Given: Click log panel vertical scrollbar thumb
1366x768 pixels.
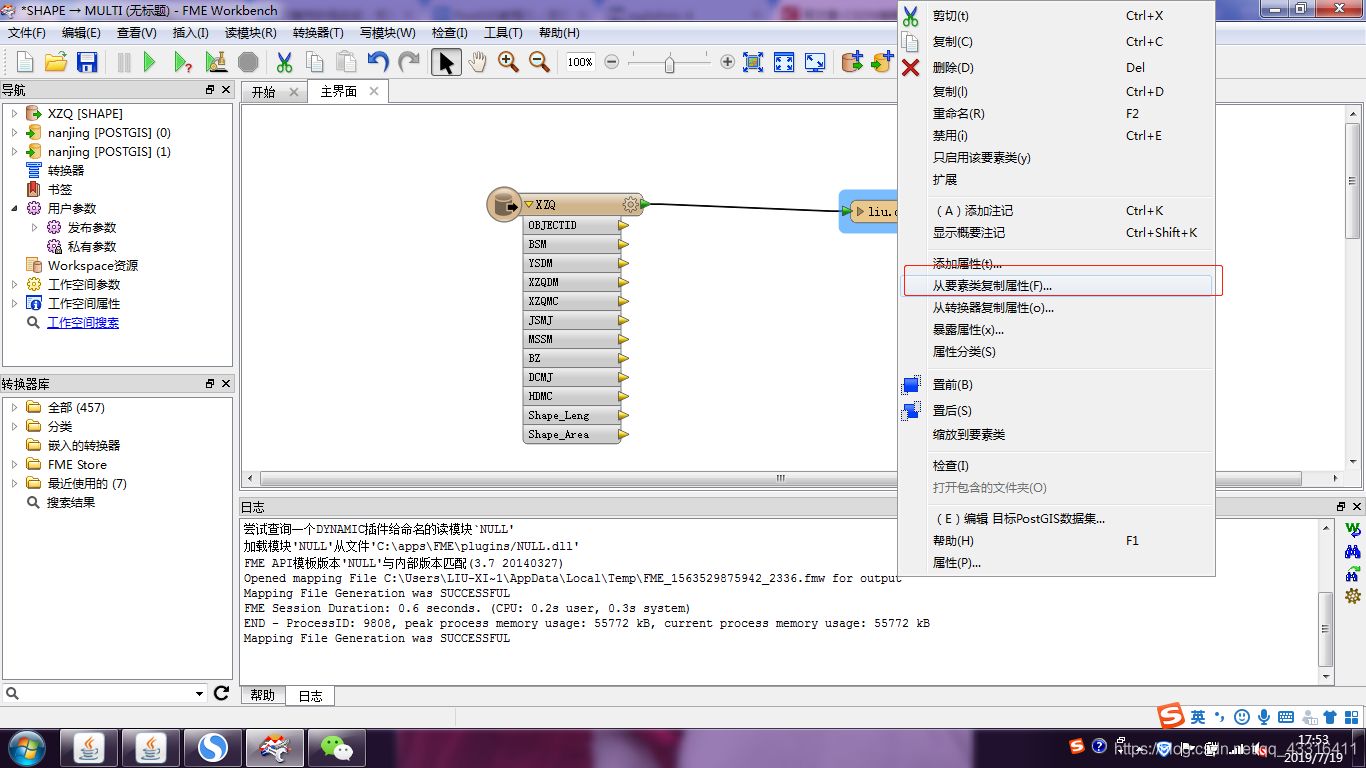Looking at the screenshot, I should pos(1326,629).
